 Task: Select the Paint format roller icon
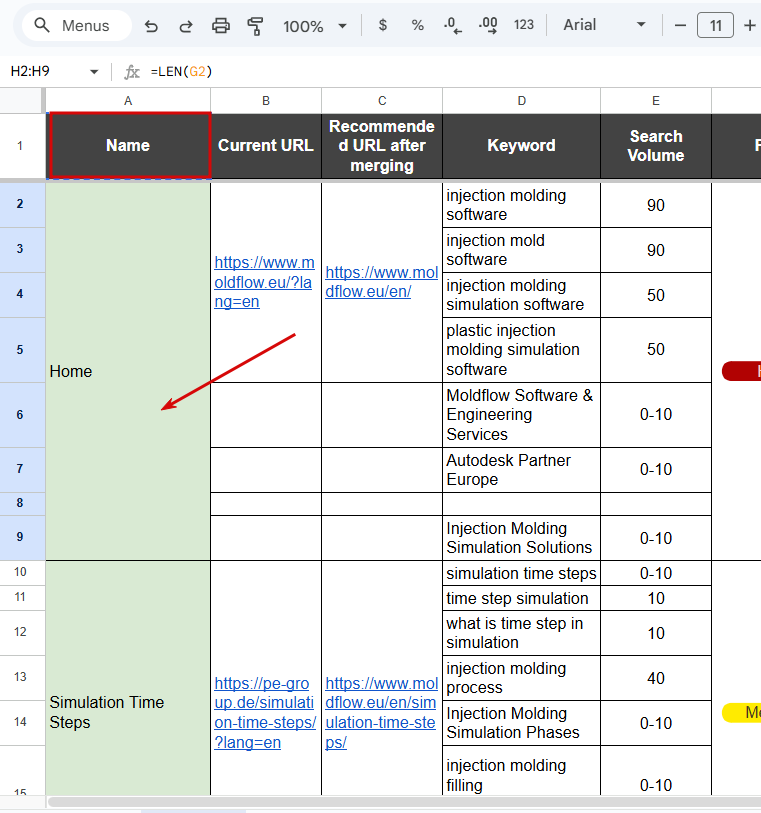tap(255, 25)
